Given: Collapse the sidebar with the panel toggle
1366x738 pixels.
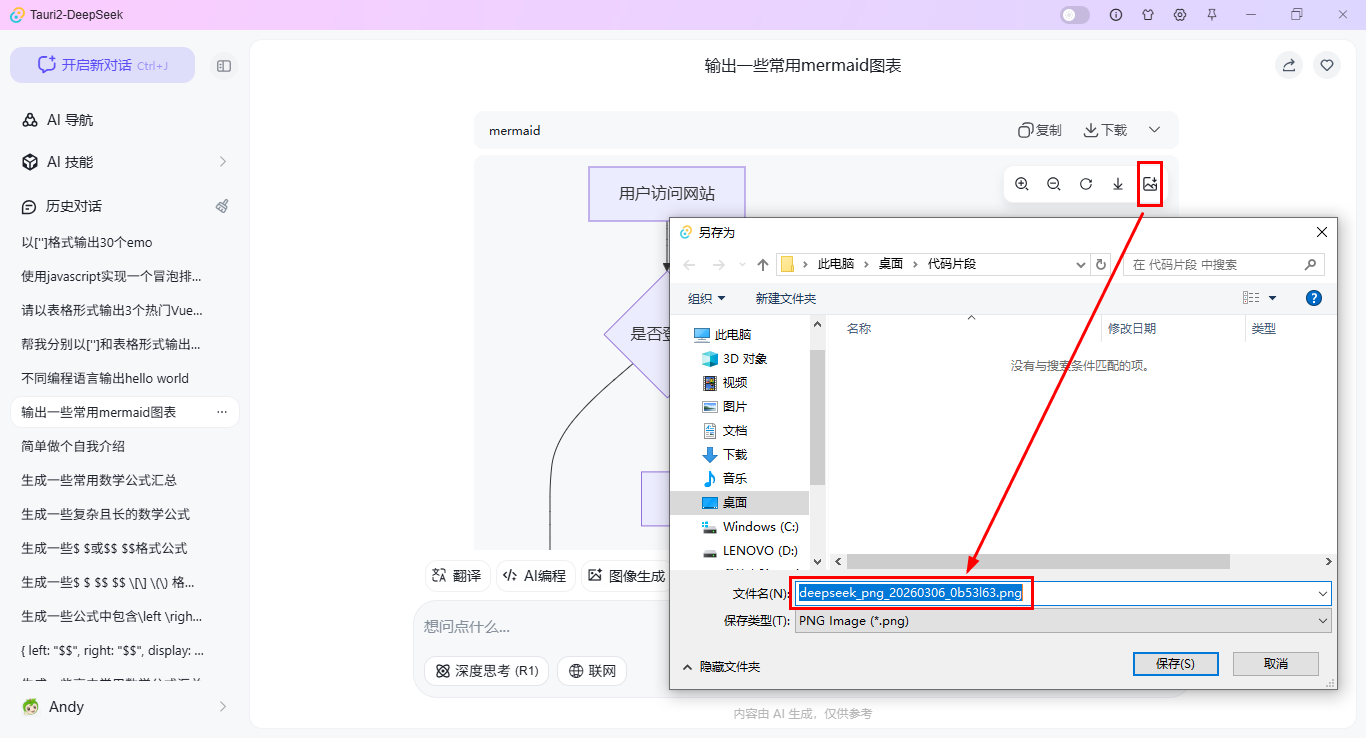Looking at the screenshot, I should point(224,65).
